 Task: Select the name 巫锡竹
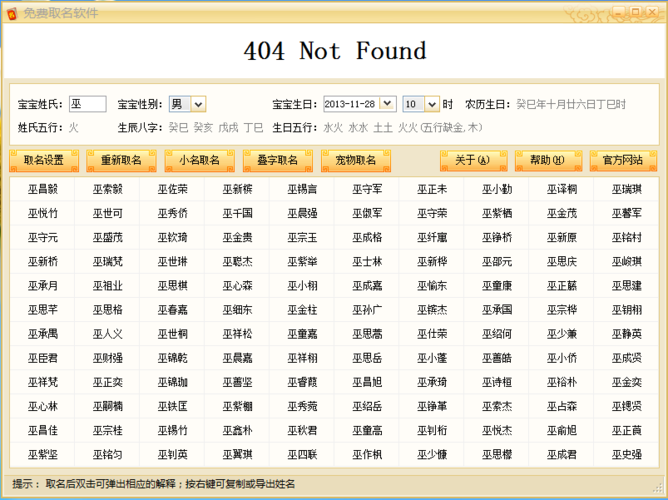pyautogui.click(x=173, y=431)
